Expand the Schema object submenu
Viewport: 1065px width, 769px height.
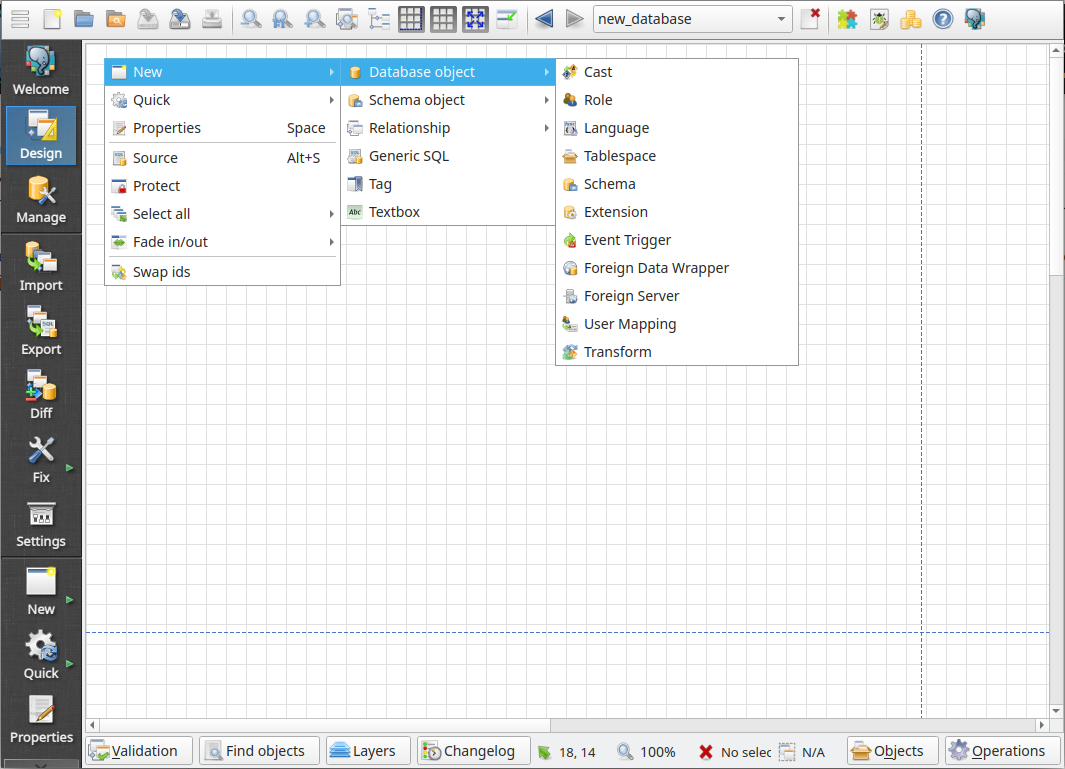tap(448, 100)
